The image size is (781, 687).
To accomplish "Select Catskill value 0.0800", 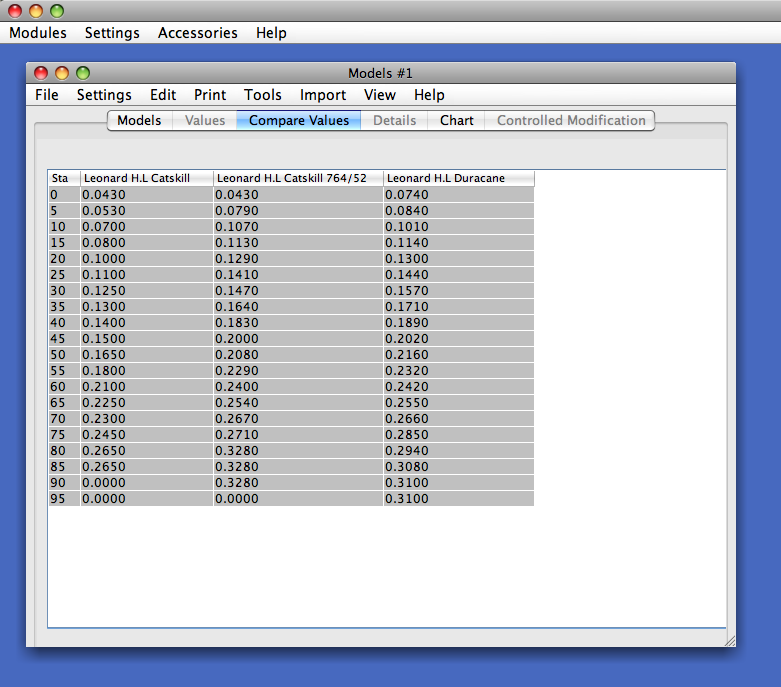I will (x=147, y=243).
